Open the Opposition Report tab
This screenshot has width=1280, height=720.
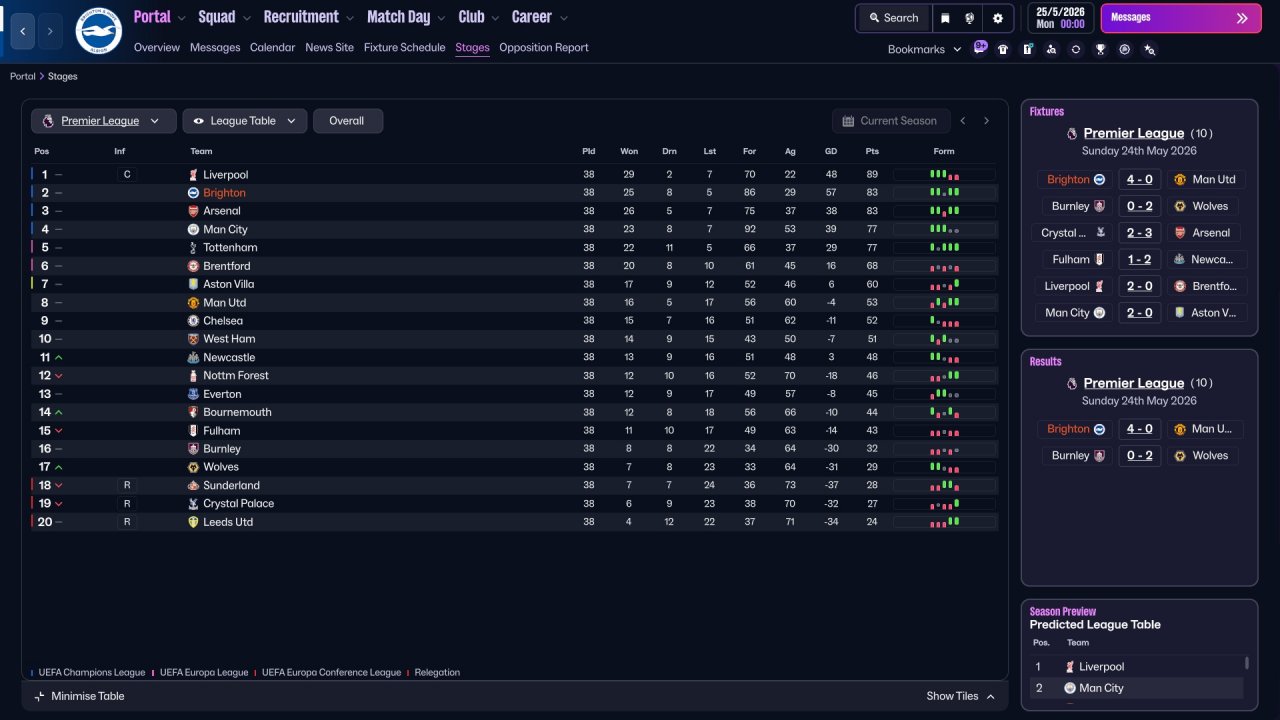tap(544, 47)
